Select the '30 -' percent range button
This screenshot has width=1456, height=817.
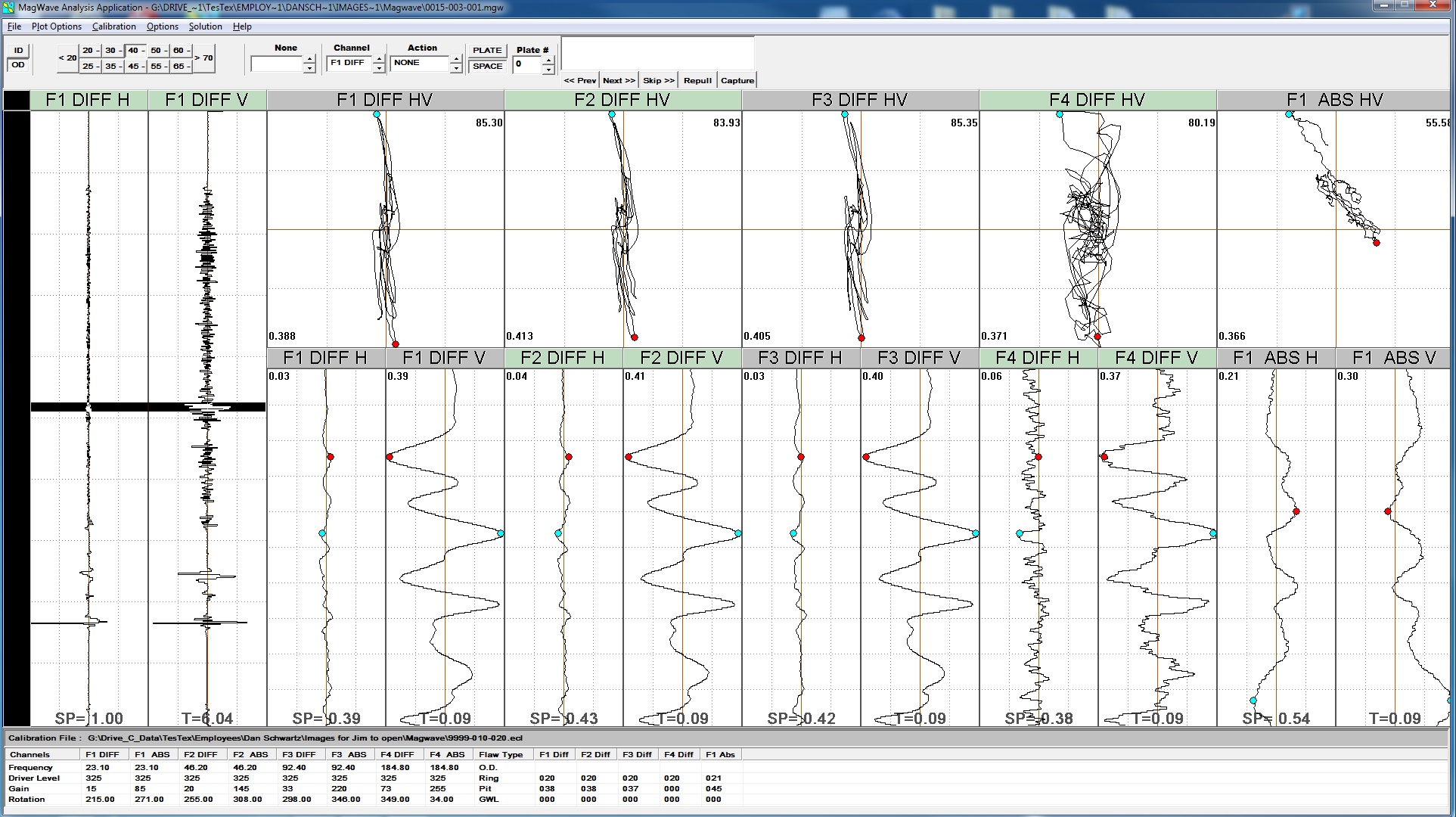(x=113, y=51)
